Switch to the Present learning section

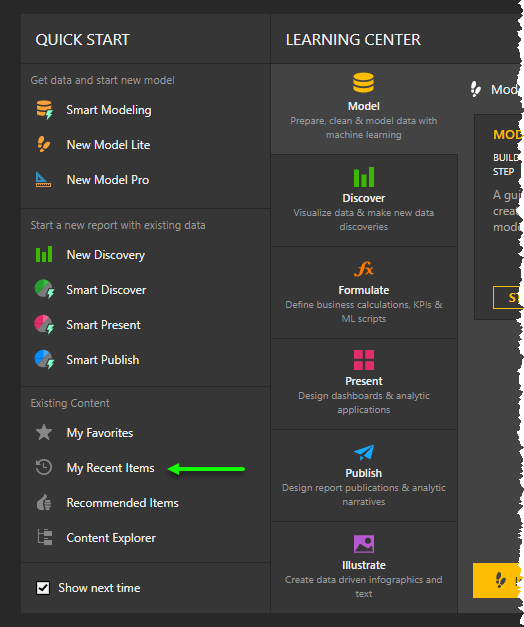pyautogui.click(x=364, y=384)
